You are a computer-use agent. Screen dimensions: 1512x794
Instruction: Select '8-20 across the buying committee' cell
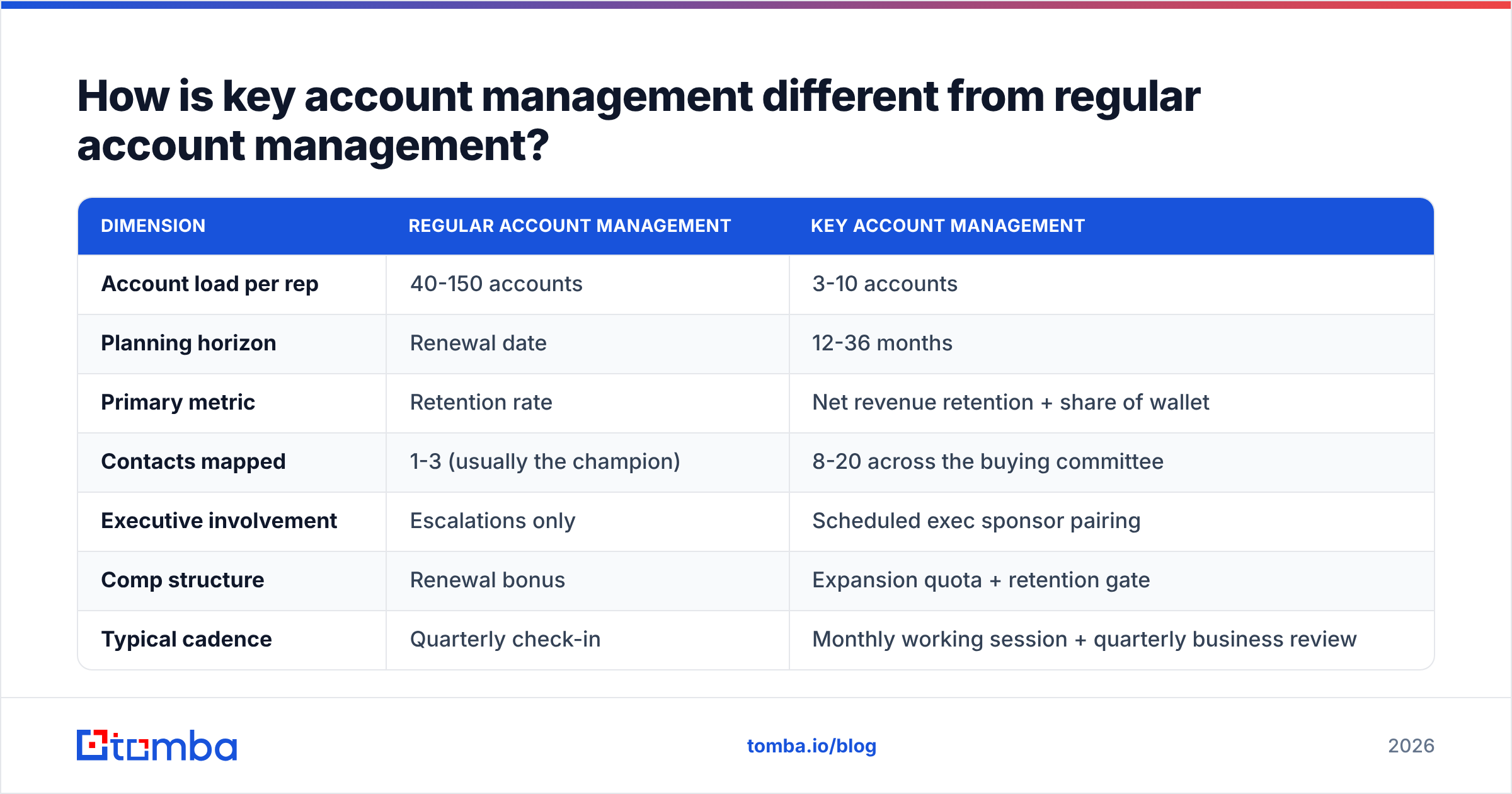click(987, 462)
